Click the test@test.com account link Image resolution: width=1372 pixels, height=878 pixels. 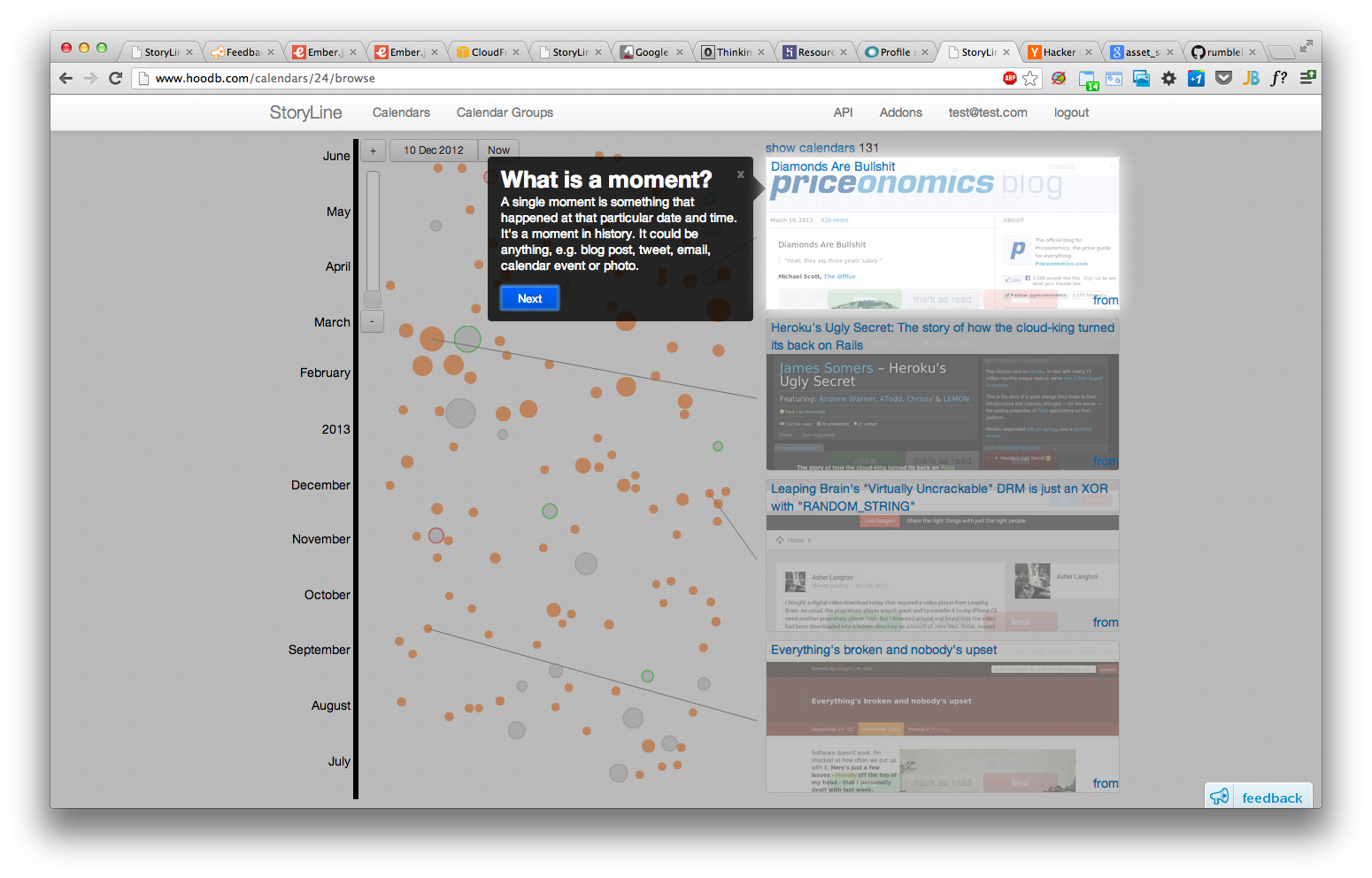click(x=988, y=112)
